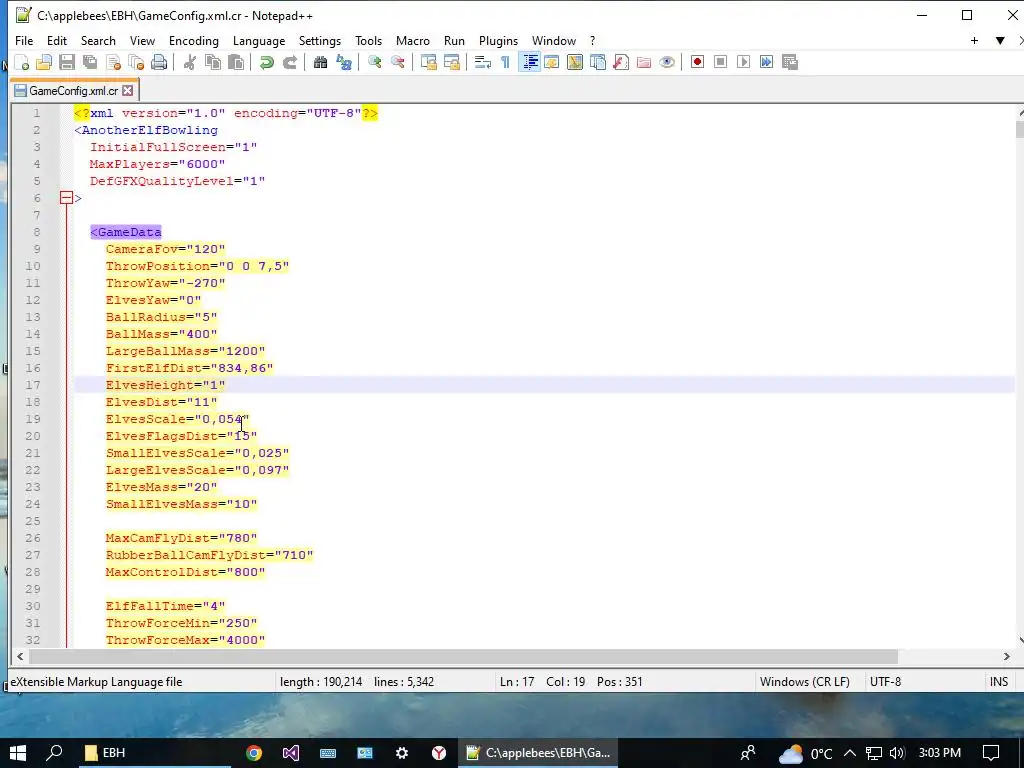Image resolution: width=1024 pixels, height=768 pixels.
Task: Click INS mode in status bar
Action: [x=999, y=682]
